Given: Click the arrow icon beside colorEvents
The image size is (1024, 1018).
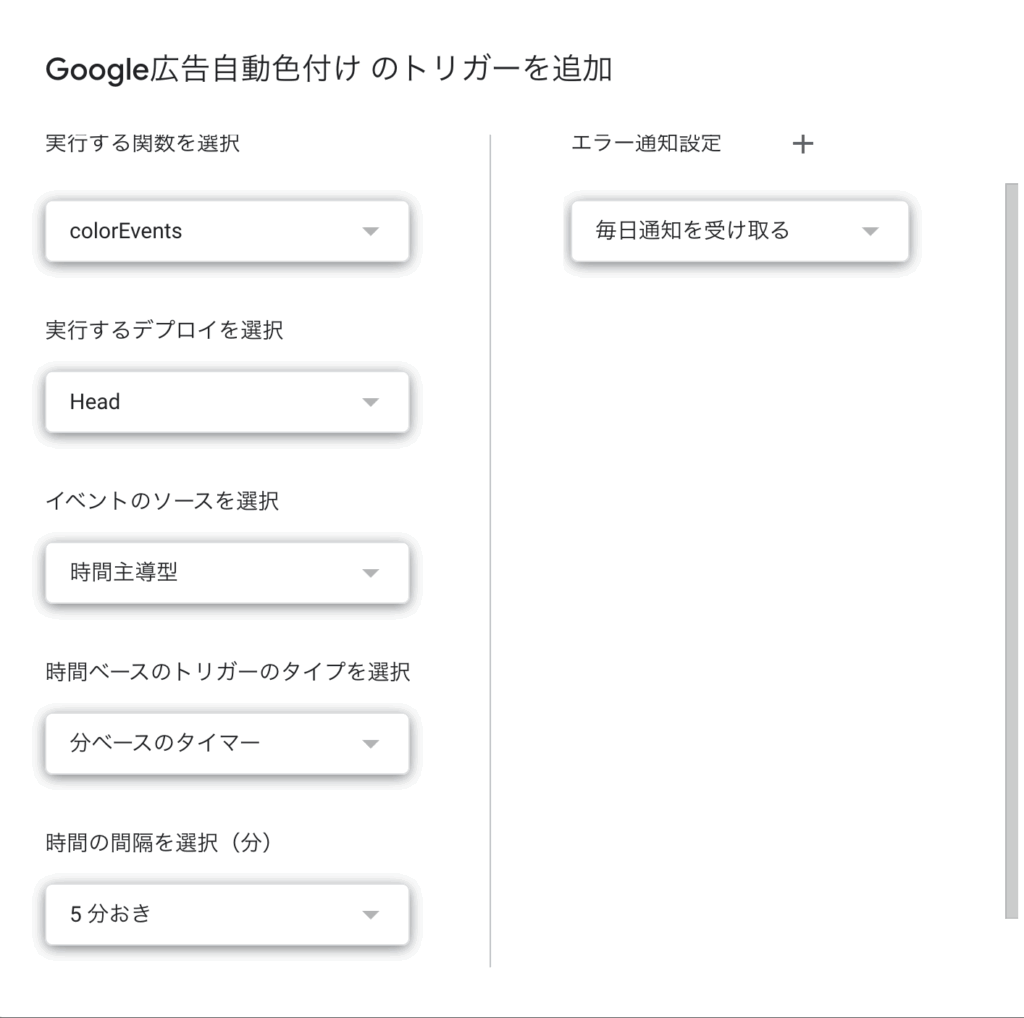Looking at the screenshot, I should point(370,231).
